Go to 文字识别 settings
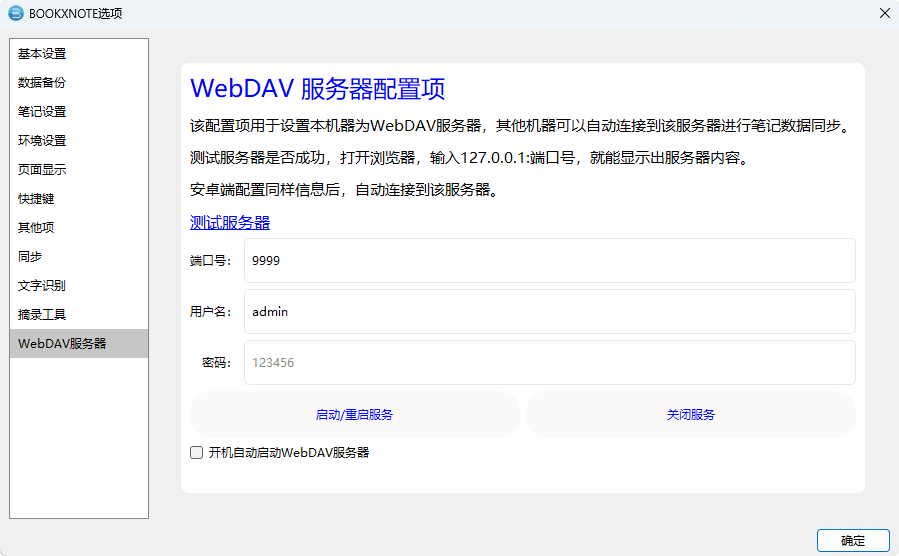899x556 pixels. (79, 285)
